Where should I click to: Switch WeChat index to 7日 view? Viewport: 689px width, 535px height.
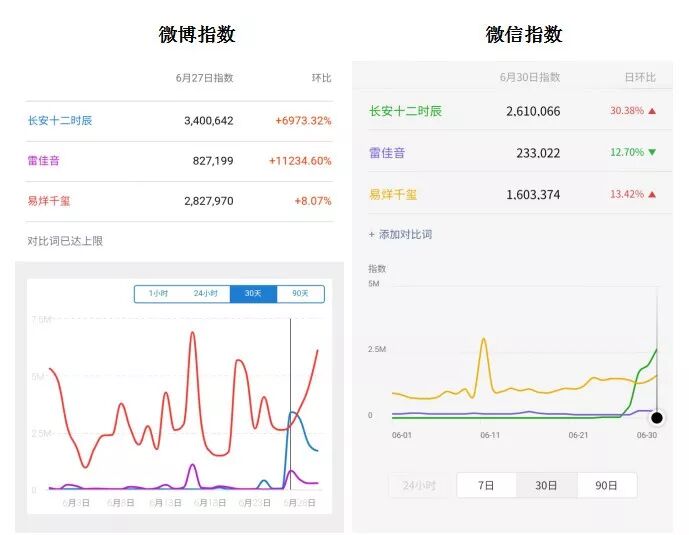pos(486,485)
